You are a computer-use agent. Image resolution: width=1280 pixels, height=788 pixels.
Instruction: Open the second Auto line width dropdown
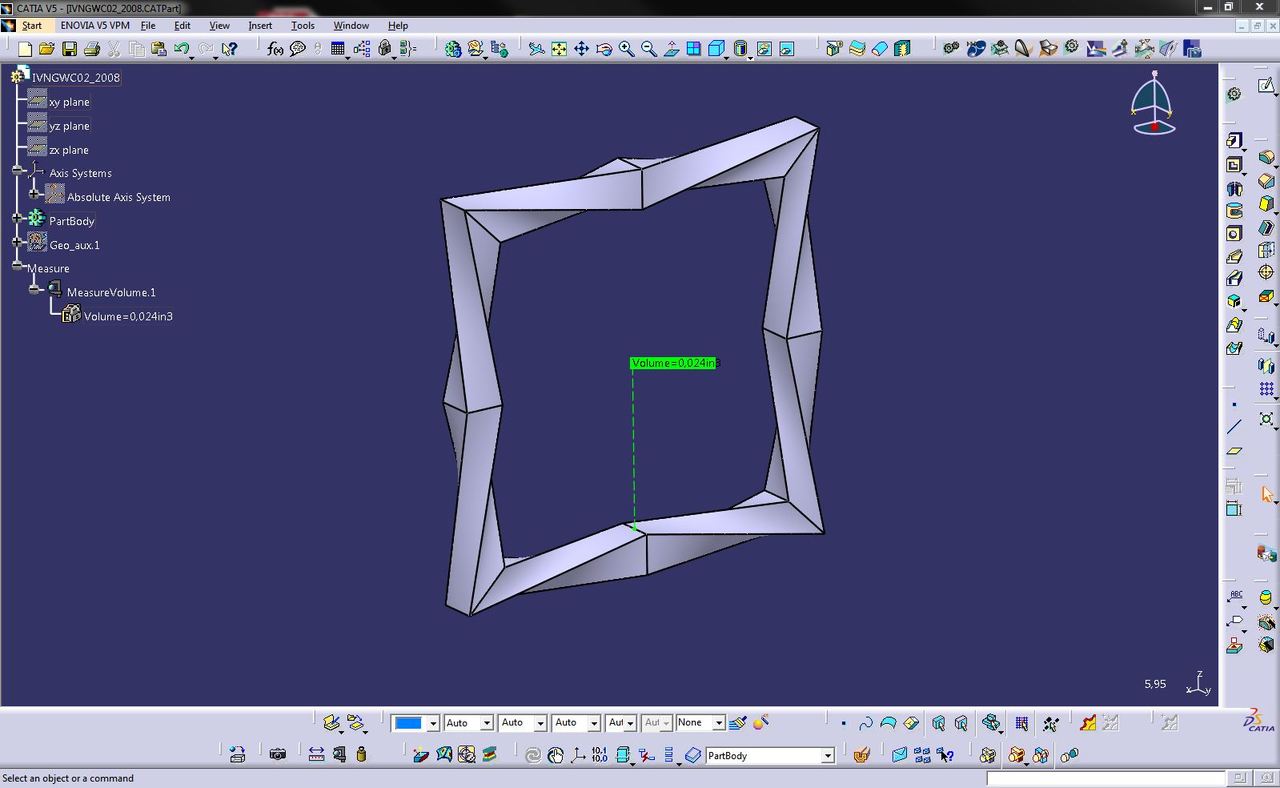tap(540, 723)
